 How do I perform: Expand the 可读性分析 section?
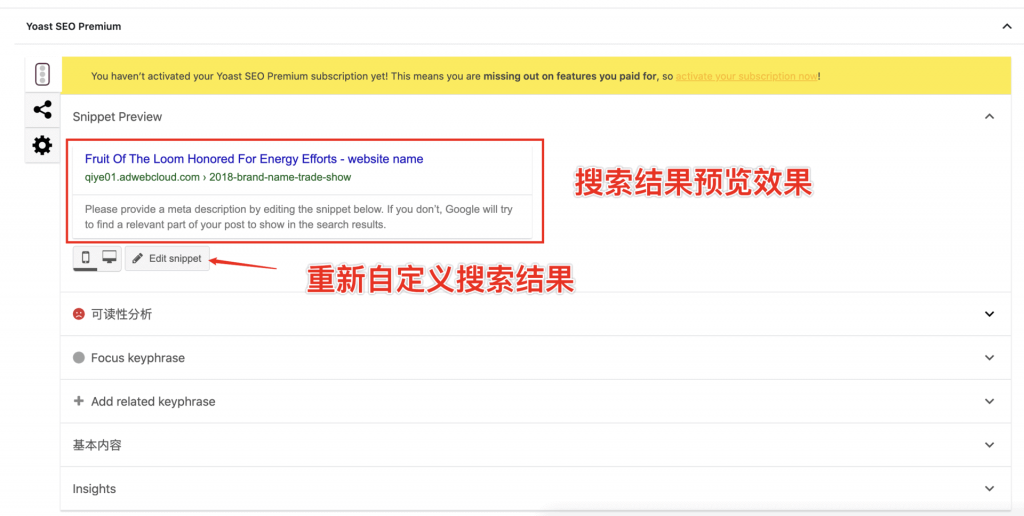click(x=536, y=314)
